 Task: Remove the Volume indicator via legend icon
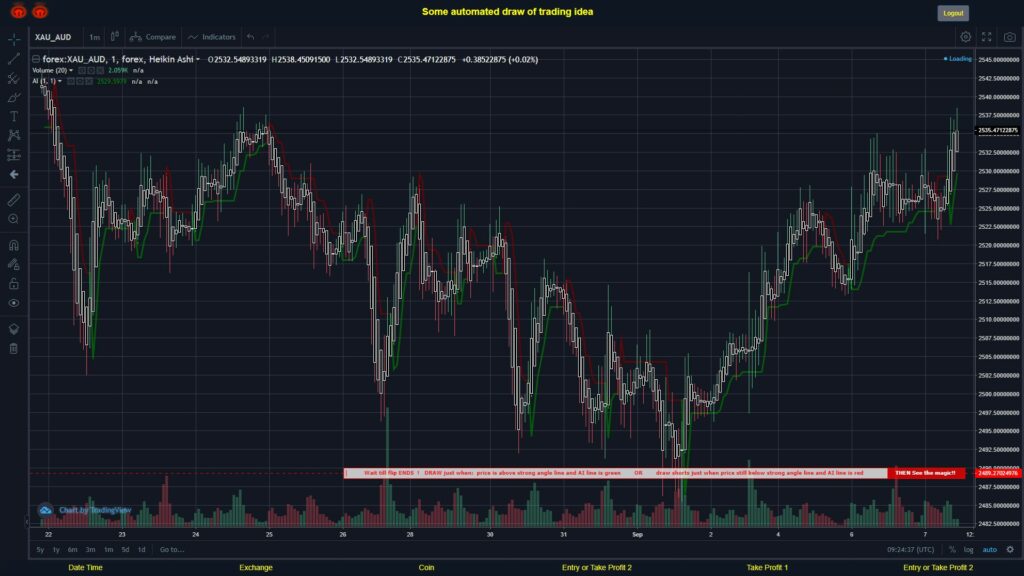(x=101, y=71)
